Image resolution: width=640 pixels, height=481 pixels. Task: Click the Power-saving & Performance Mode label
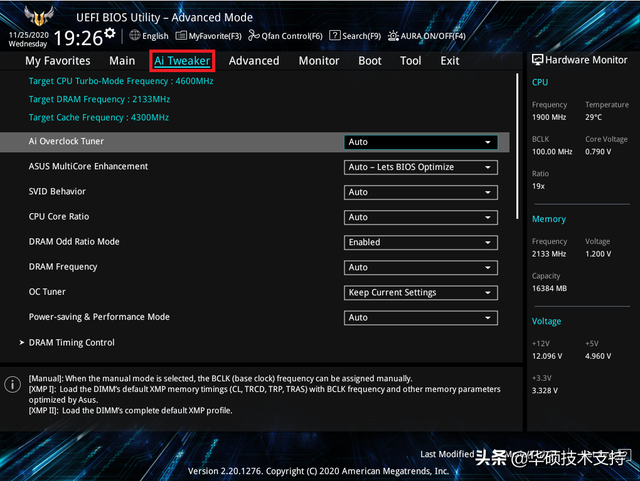pyautogui.click(x=99, y=317)
